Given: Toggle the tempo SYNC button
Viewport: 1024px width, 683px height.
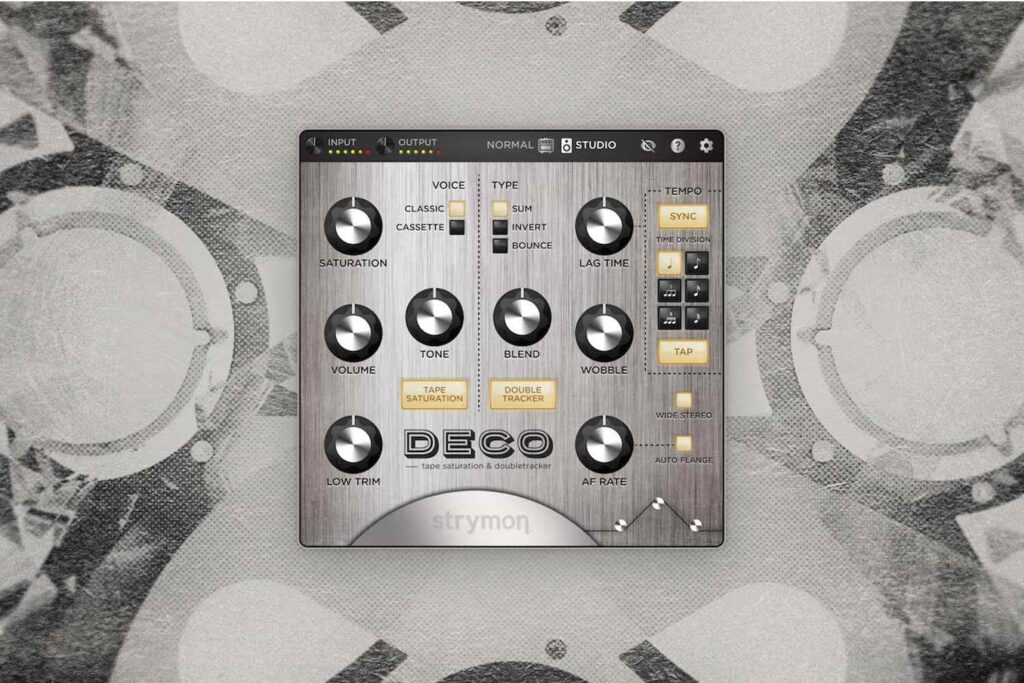Looking at the screenshot, I should [x=683, y=216].
